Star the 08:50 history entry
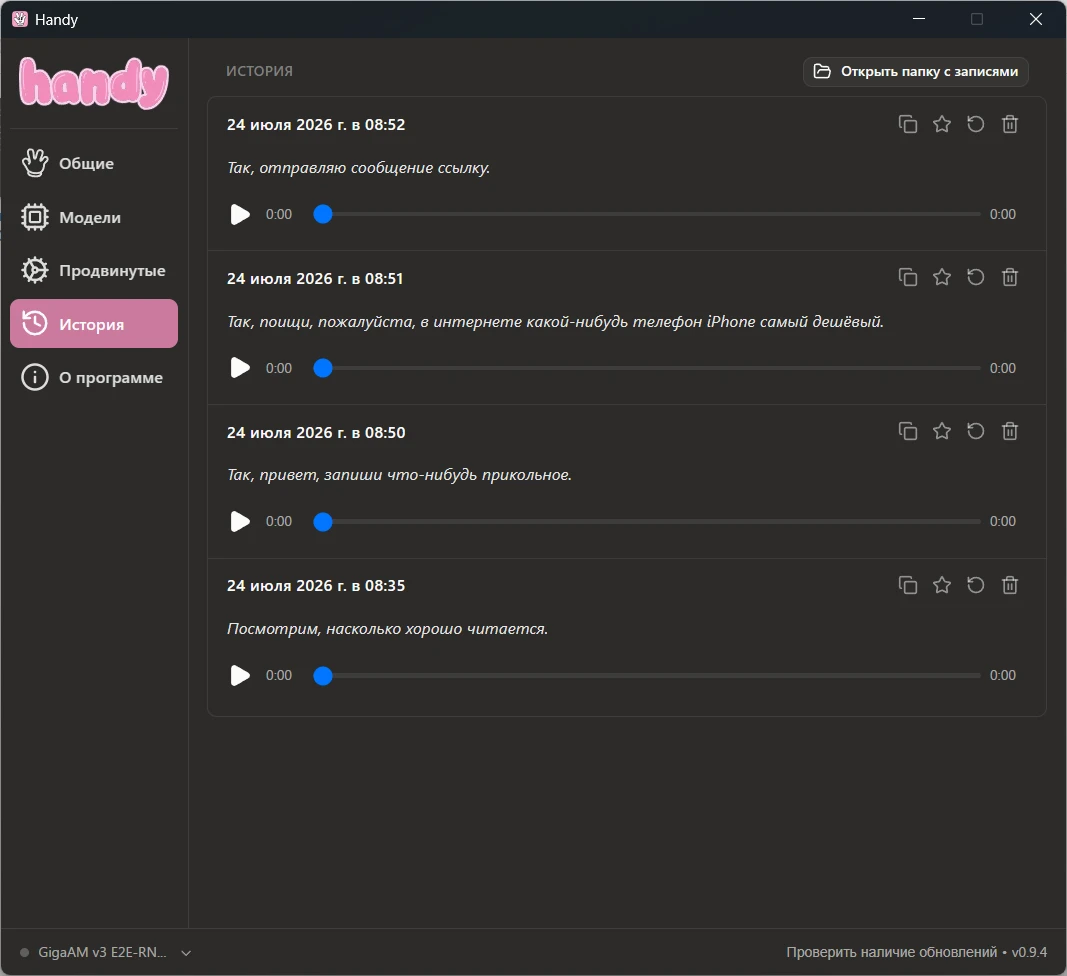1067x976 pixels. pos(942,431)
